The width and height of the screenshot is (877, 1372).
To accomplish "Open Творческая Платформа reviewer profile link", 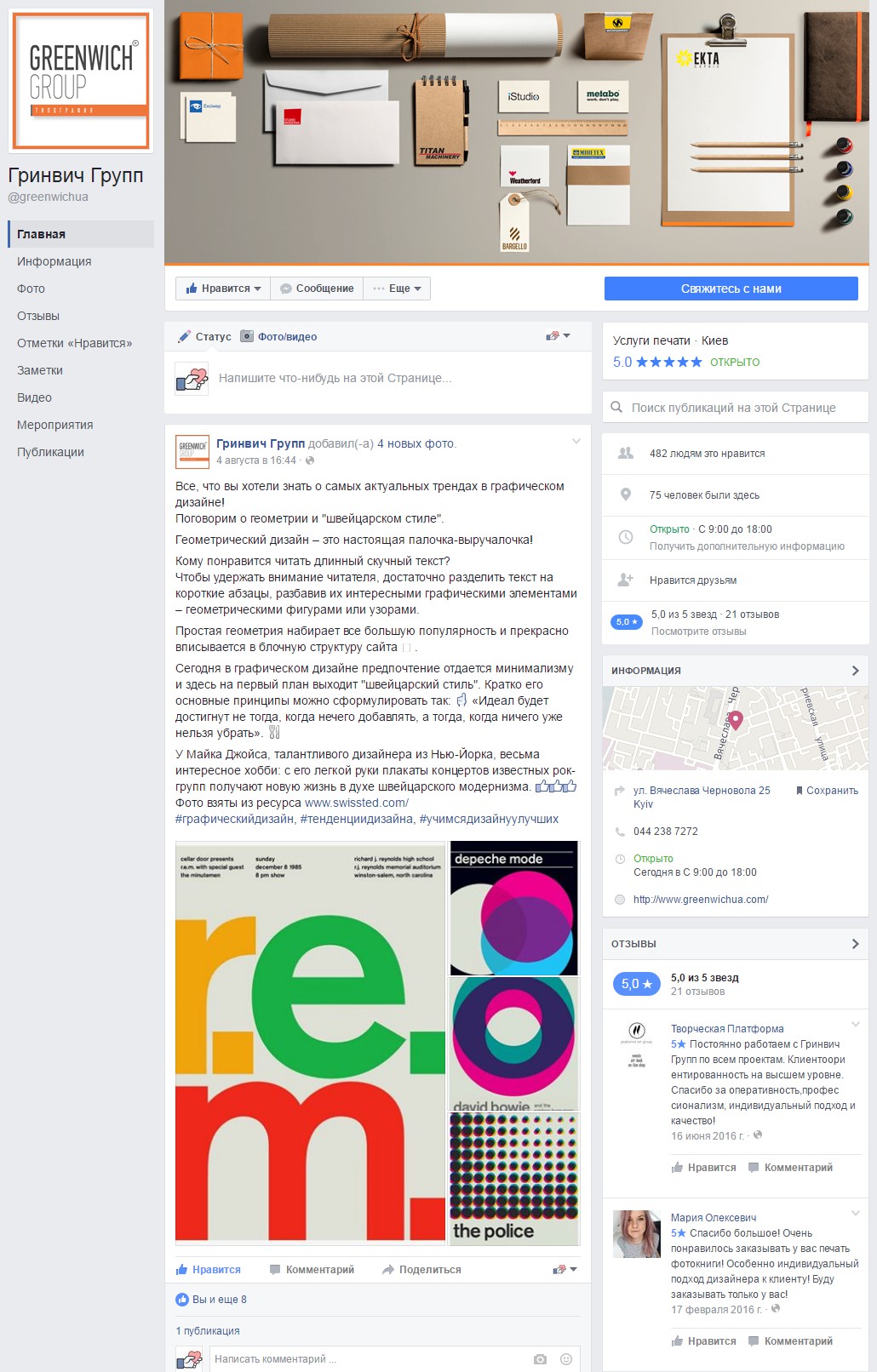I will (727, 1029).
